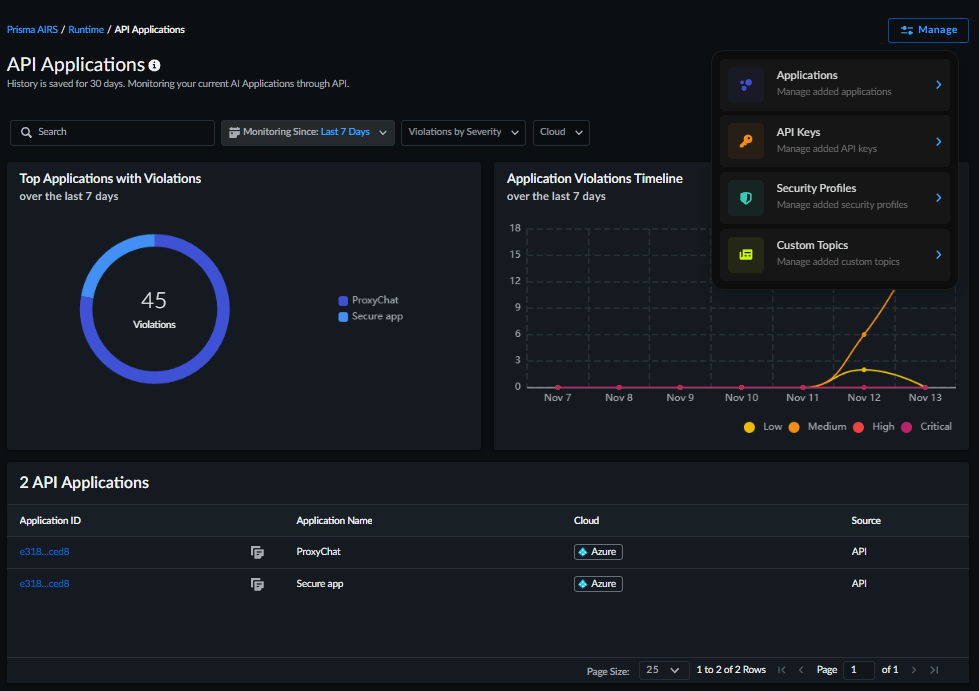Click the API Keys key icon
The width and height of the screenshot is (979, 691).
coord(746,141)
